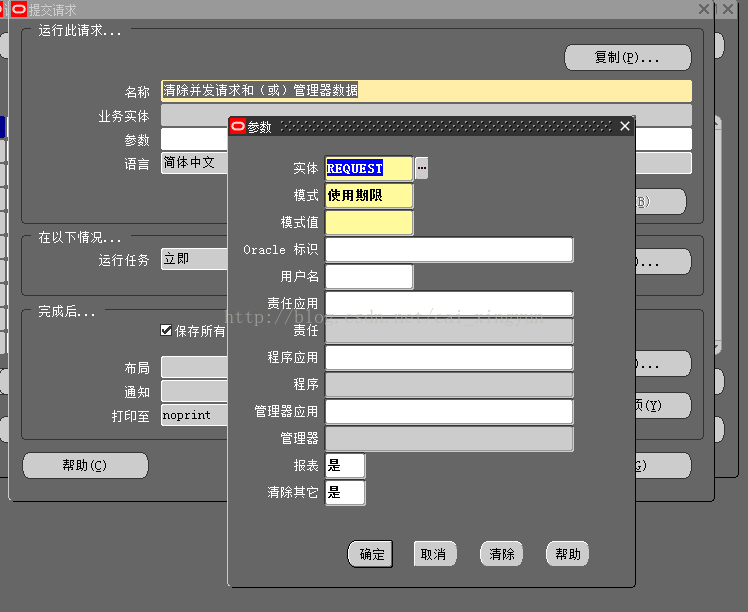Viewport: 748px width, 612px height.
Task: Confirm the parameters with 确定
Action: click(x=370, y=554)
